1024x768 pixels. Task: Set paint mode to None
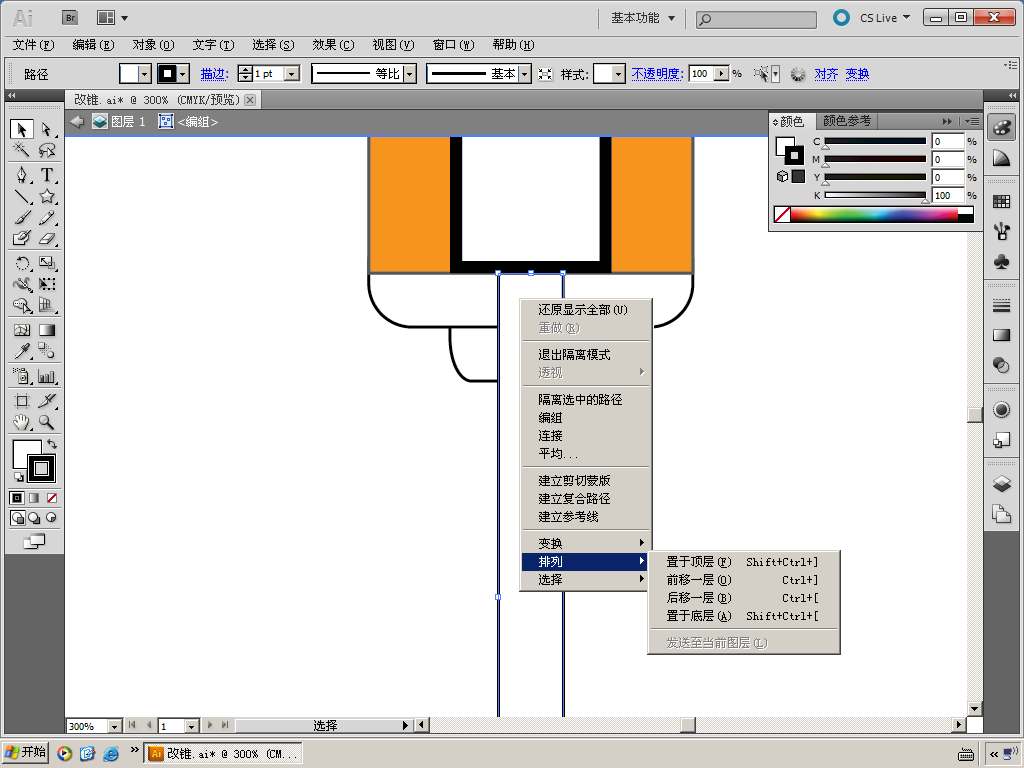pos(52,498)
